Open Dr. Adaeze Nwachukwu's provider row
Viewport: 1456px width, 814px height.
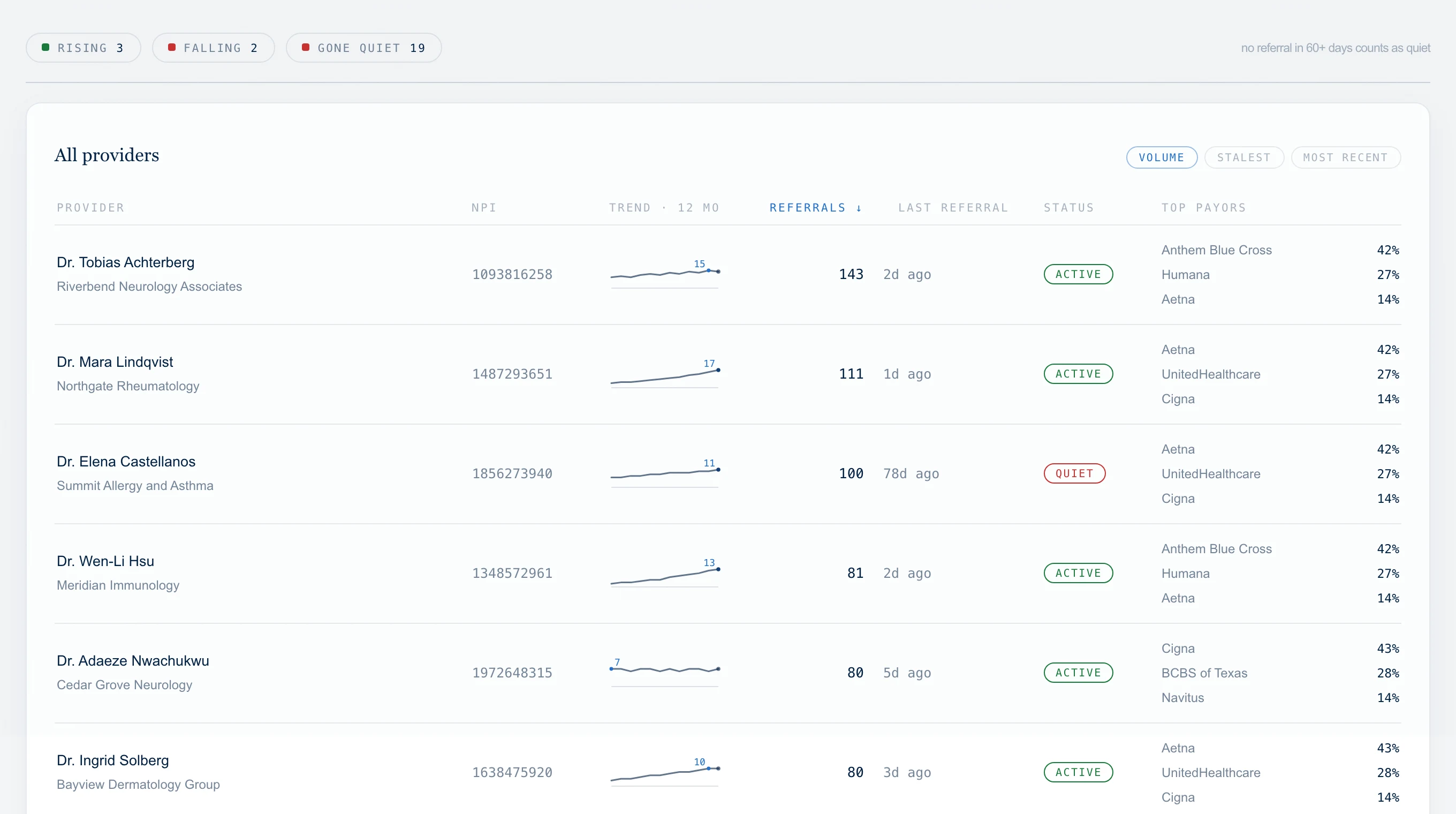tap(727, 673)
